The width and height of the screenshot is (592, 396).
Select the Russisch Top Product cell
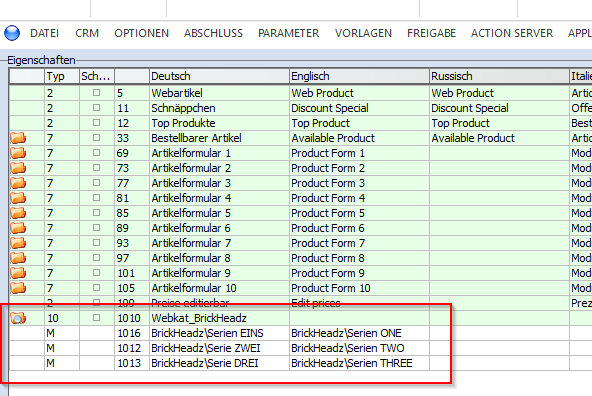coord(499,123)
